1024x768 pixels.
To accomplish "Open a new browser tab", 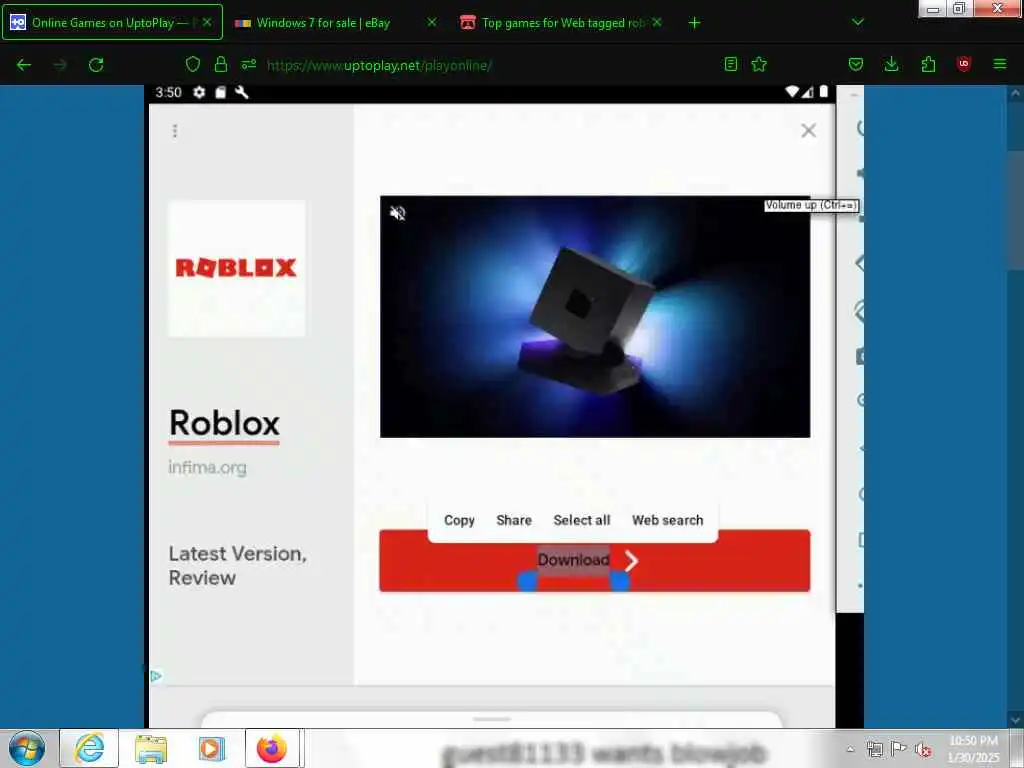I will click(x=694, y=23).
